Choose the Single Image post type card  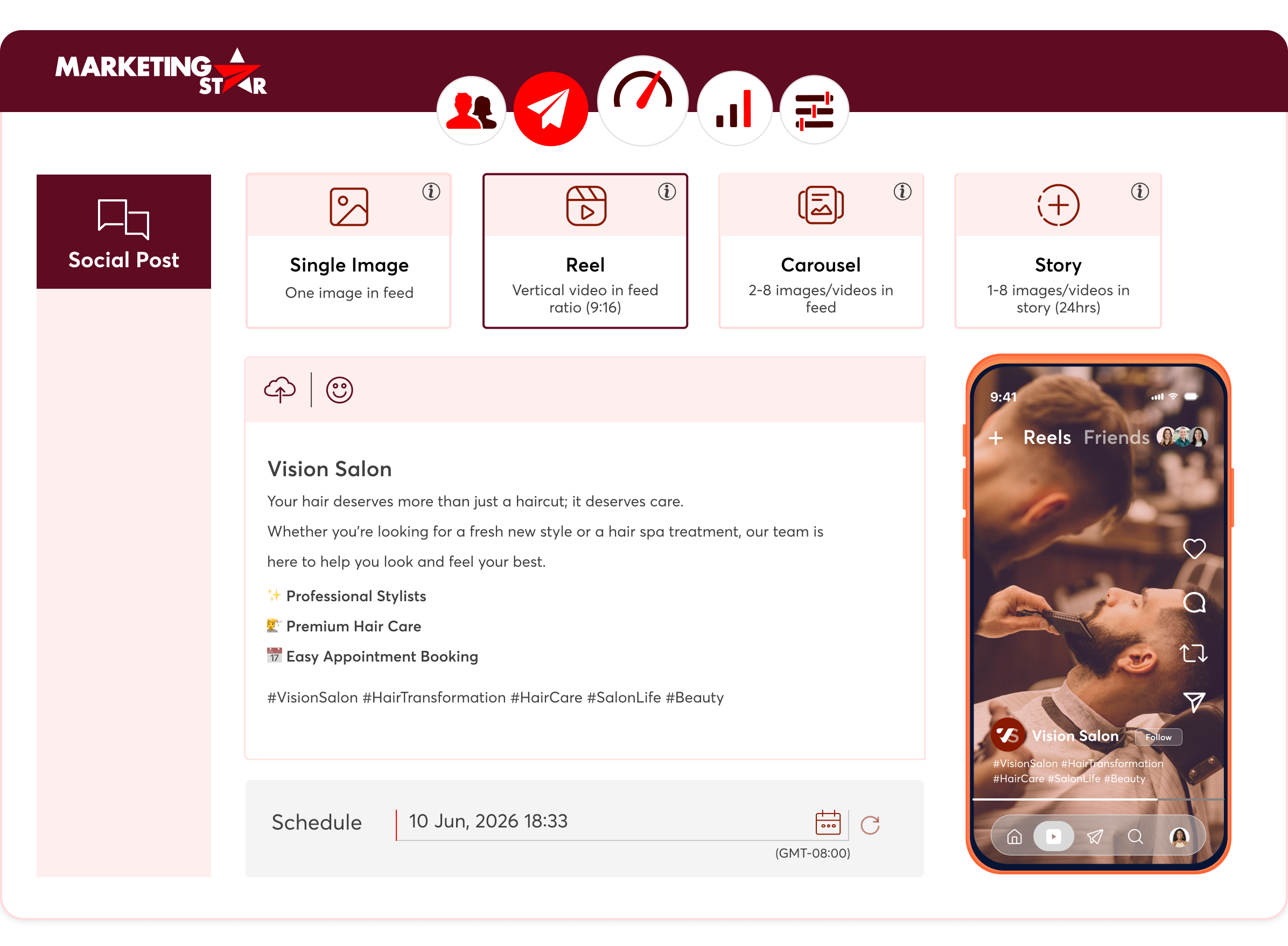348,251
